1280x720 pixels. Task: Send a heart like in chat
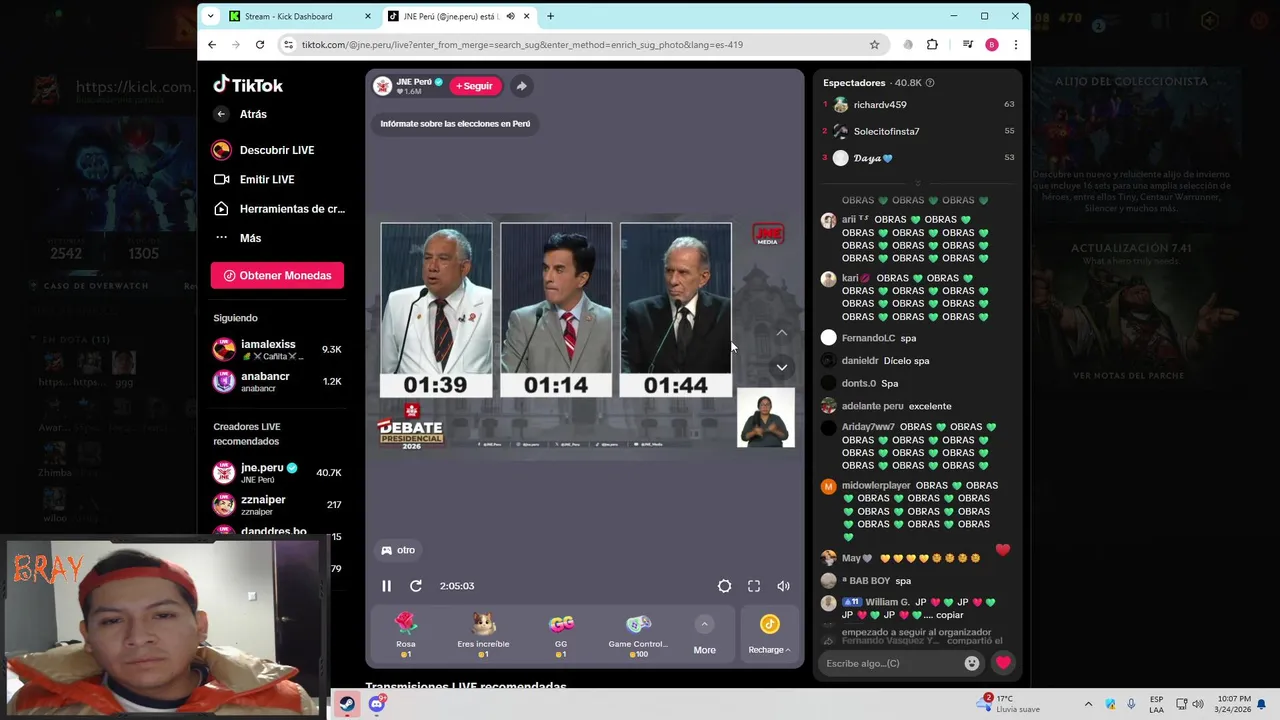(x=1003, y=663)
